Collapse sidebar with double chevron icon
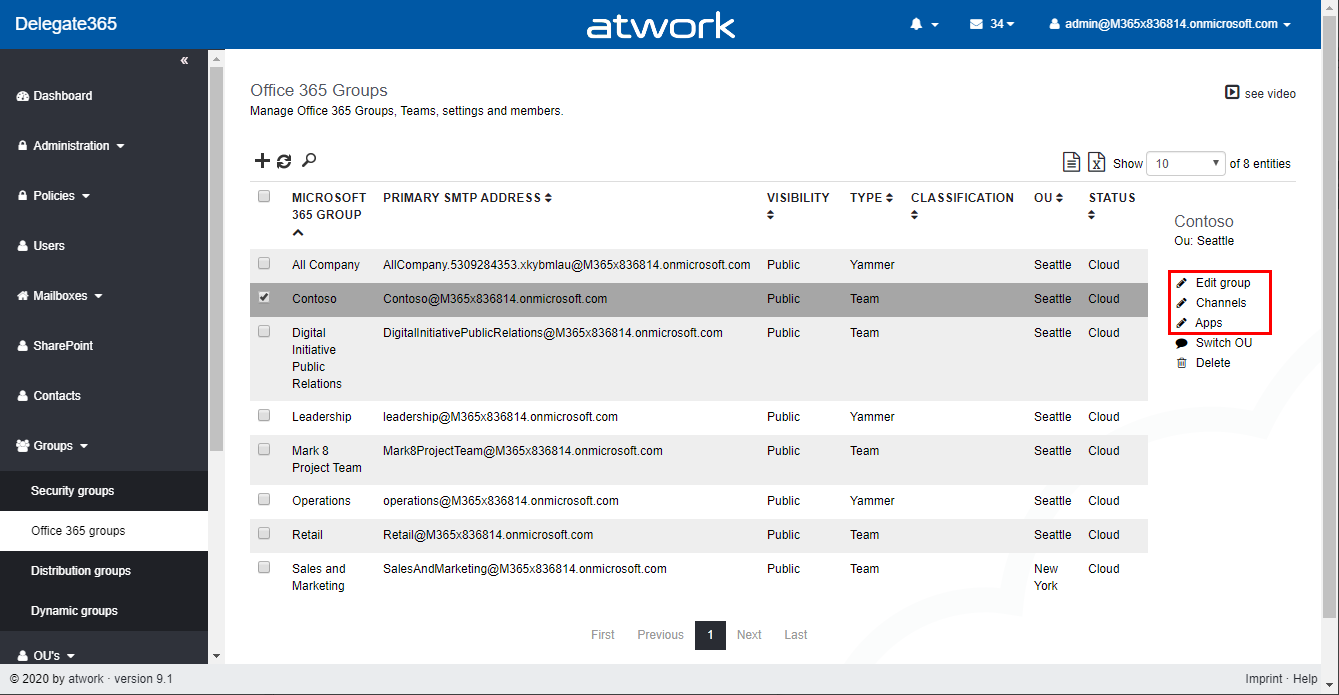Screen dimensions: 1339x695 click(184, 61)
